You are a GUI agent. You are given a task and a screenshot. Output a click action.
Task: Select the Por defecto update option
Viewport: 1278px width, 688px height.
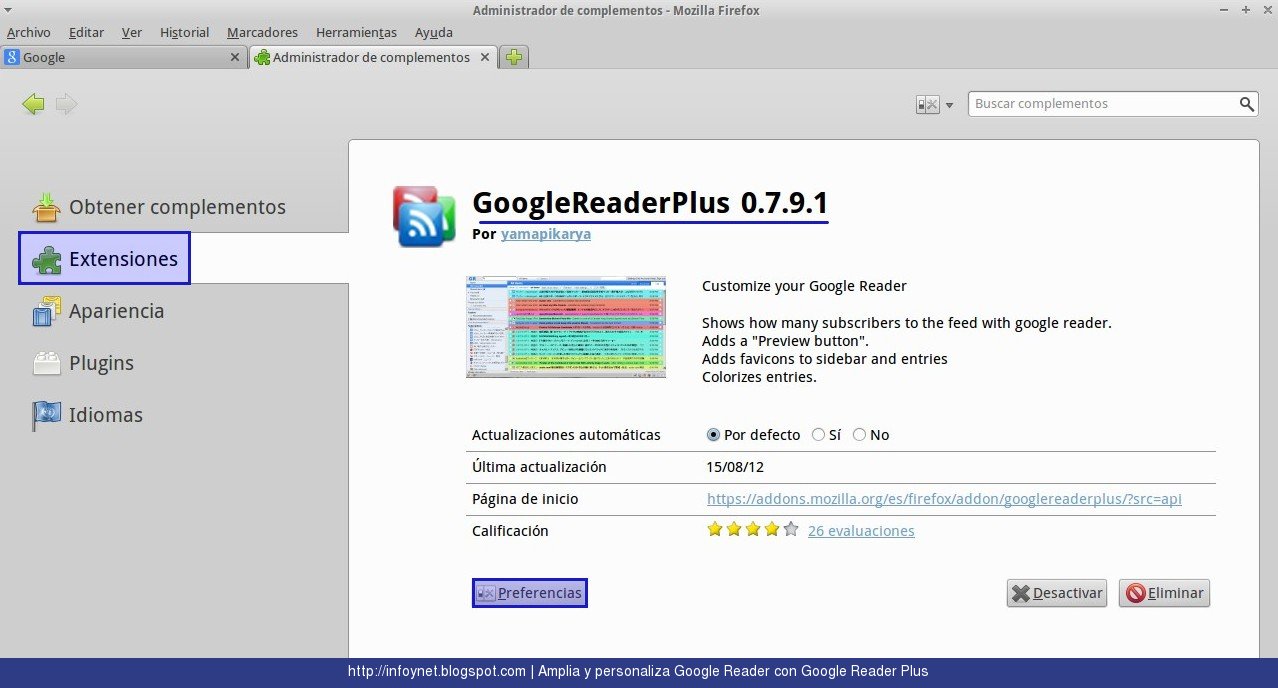coord(713,434)
